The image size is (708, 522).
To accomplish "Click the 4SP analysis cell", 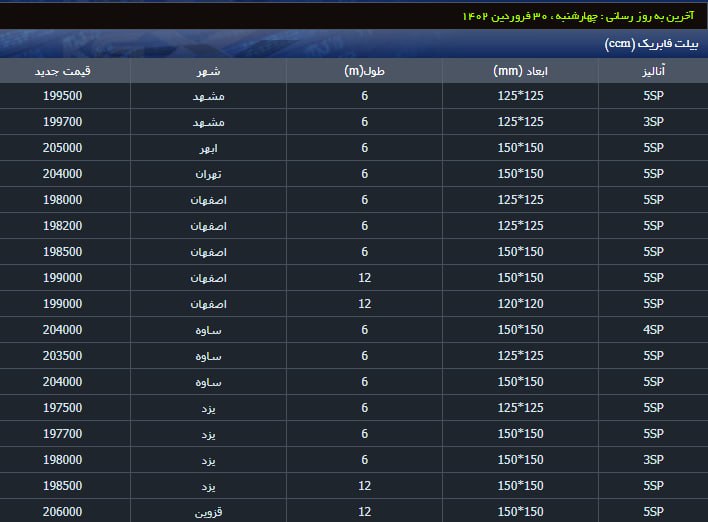I will 653,330.
